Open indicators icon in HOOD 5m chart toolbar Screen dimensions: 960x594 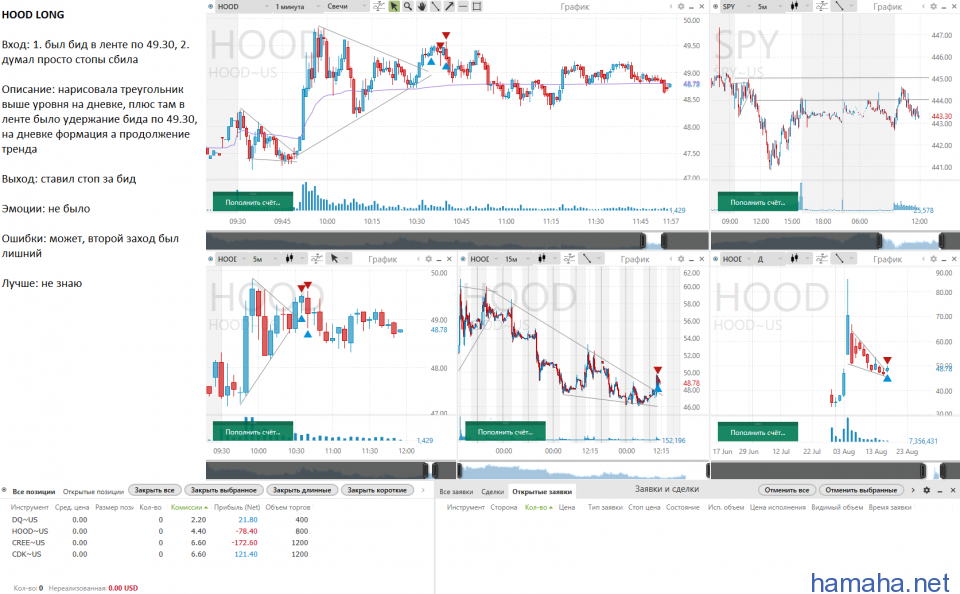pyautogui.click(x=317, y=259)
